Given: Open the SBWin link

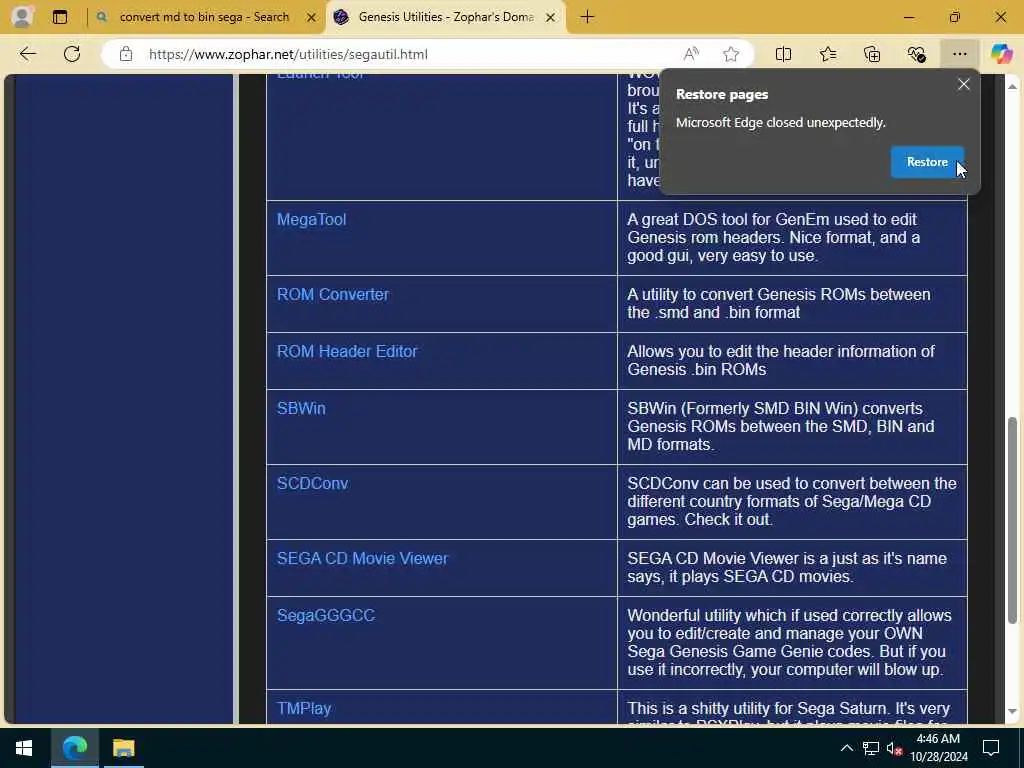Looking at the screenshot, I should pos(301,408).
